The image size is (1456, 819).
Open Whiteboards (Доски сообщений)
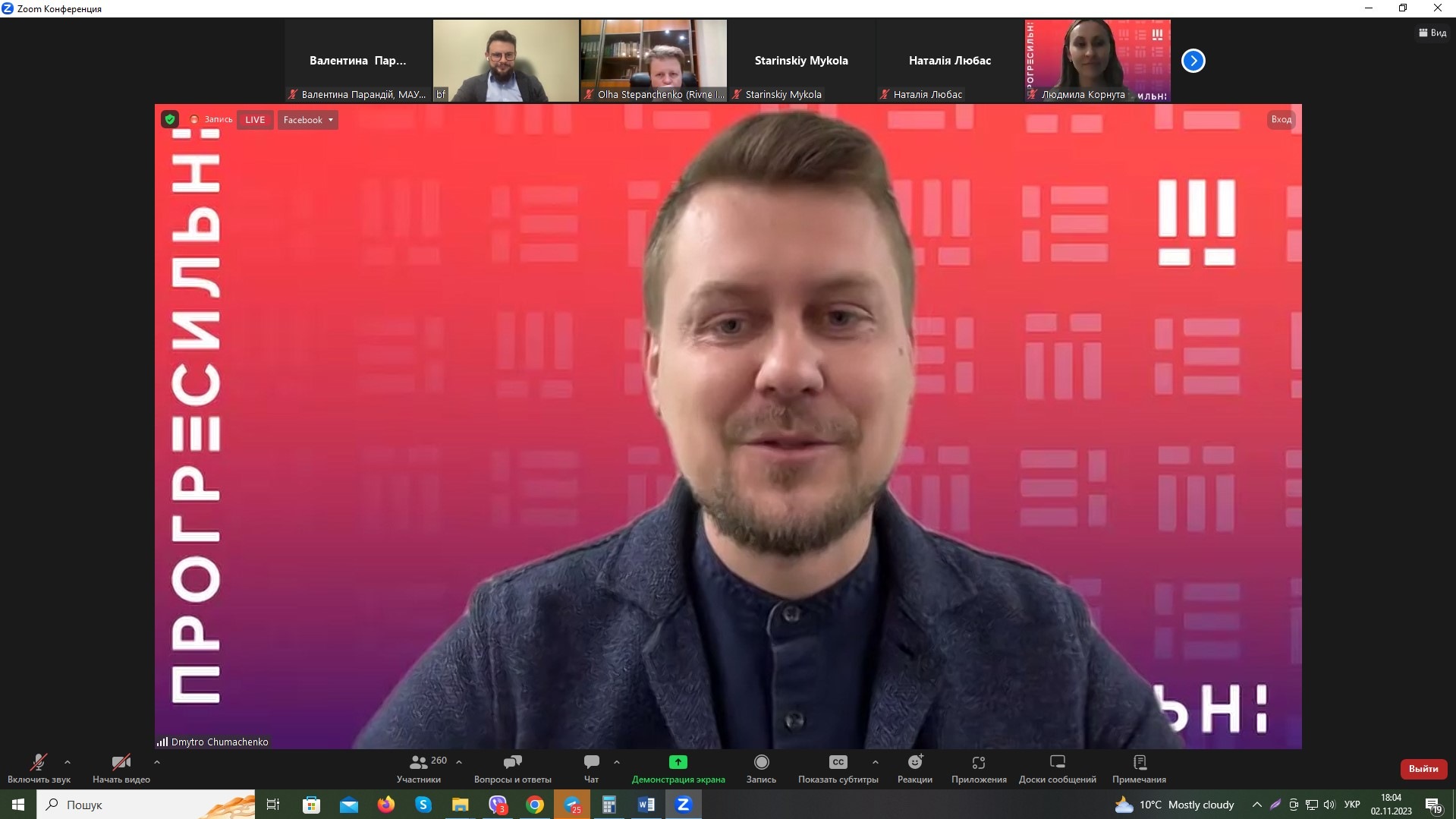(1057, 767)
